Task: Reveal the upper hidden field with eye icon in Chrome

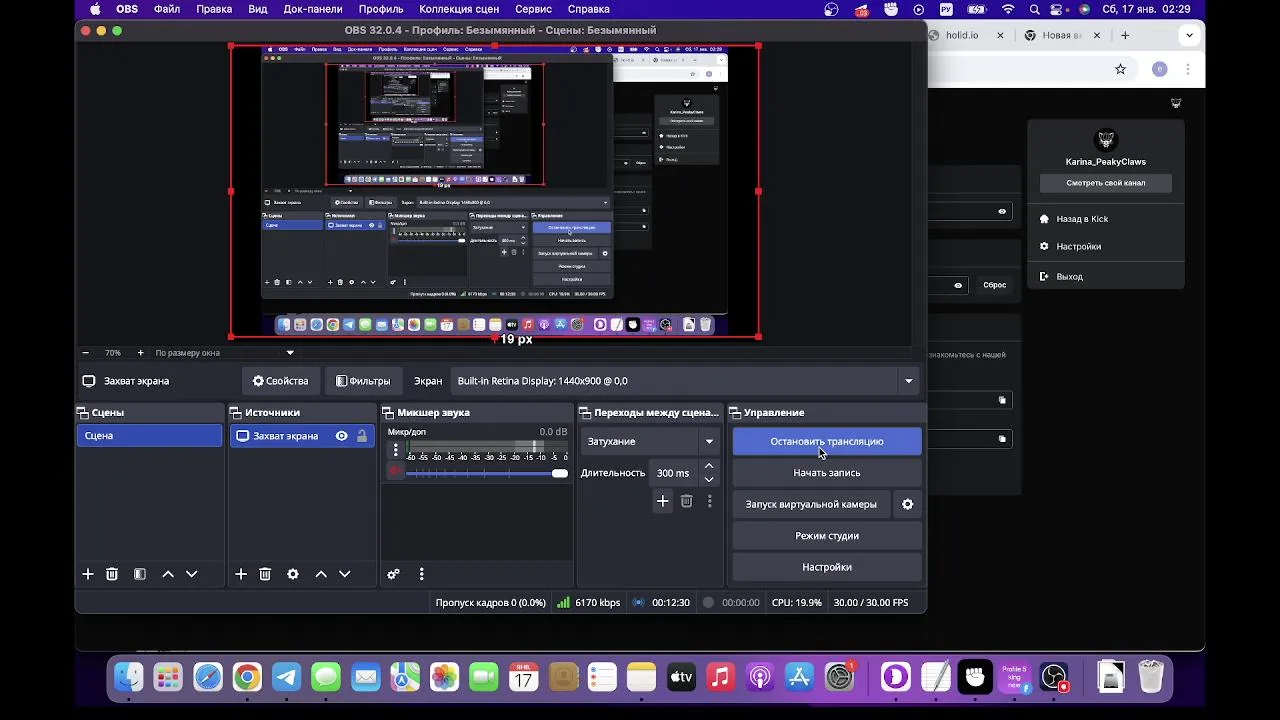Action: point(1002,211)
